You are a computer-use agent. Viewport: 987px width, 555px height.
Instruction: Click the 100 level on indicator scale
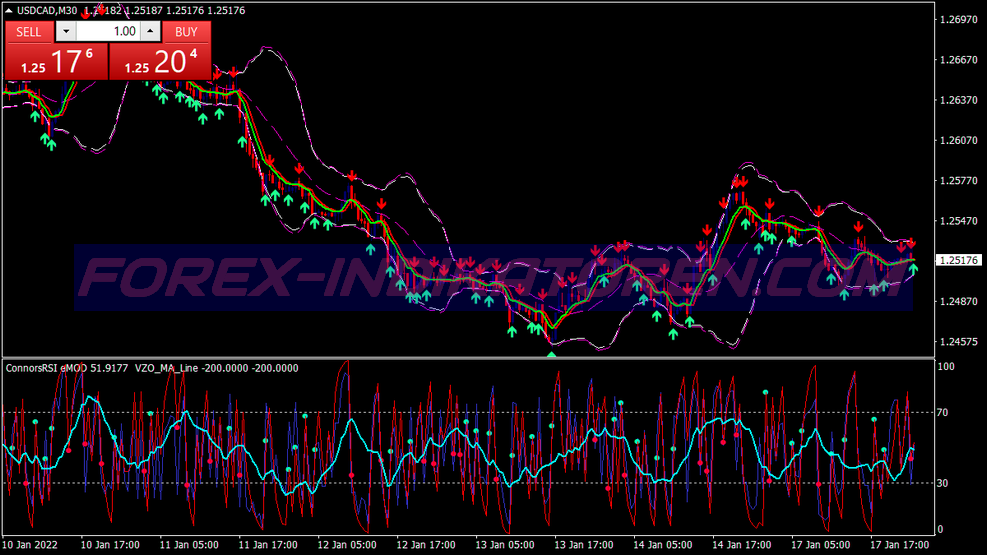coord(945,366)
